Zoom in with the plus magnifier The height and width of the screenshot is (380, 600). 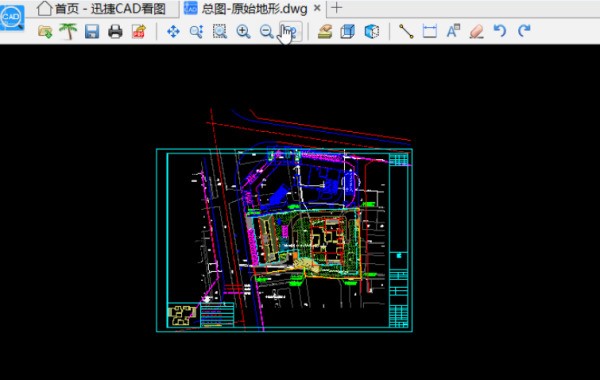pos(243,31)
